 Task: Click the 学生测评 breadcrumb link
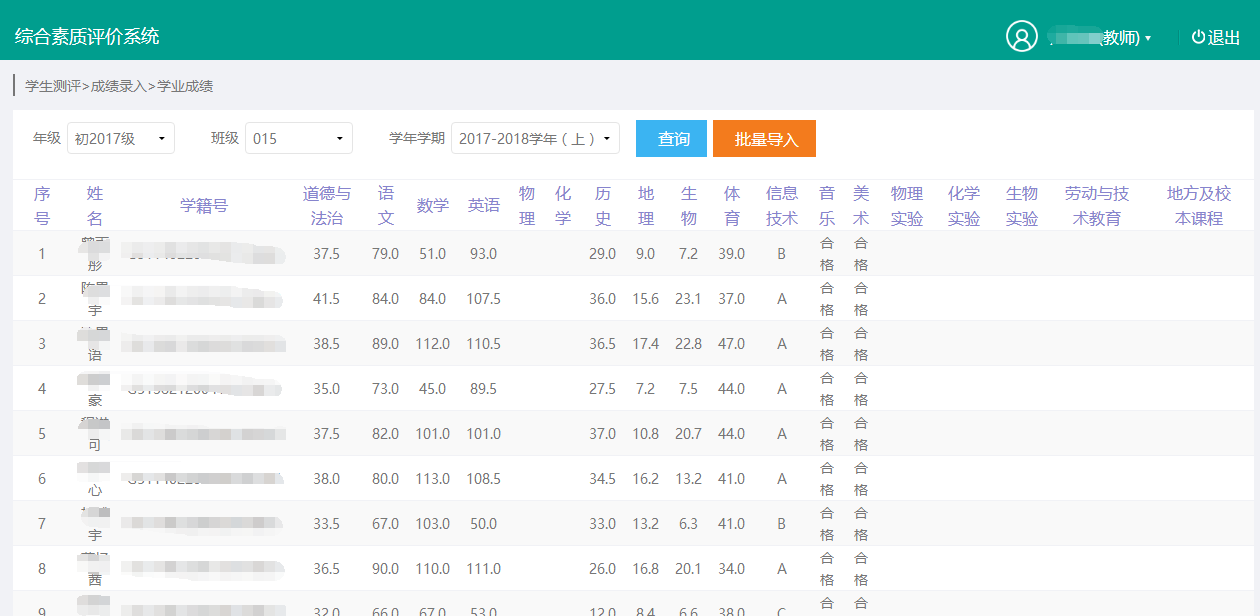click(x=53, y=87)
